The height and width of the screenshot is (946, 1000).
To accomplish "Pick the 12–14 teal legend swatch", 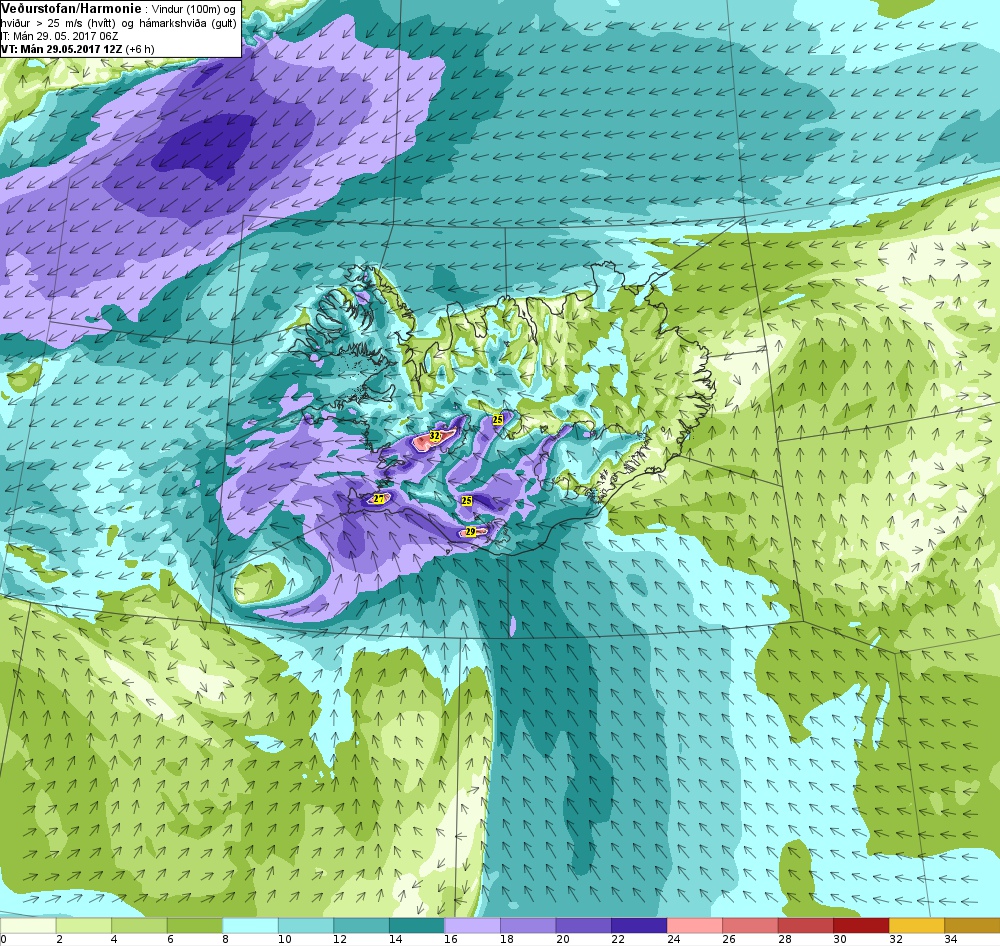I will pos(361,926).
